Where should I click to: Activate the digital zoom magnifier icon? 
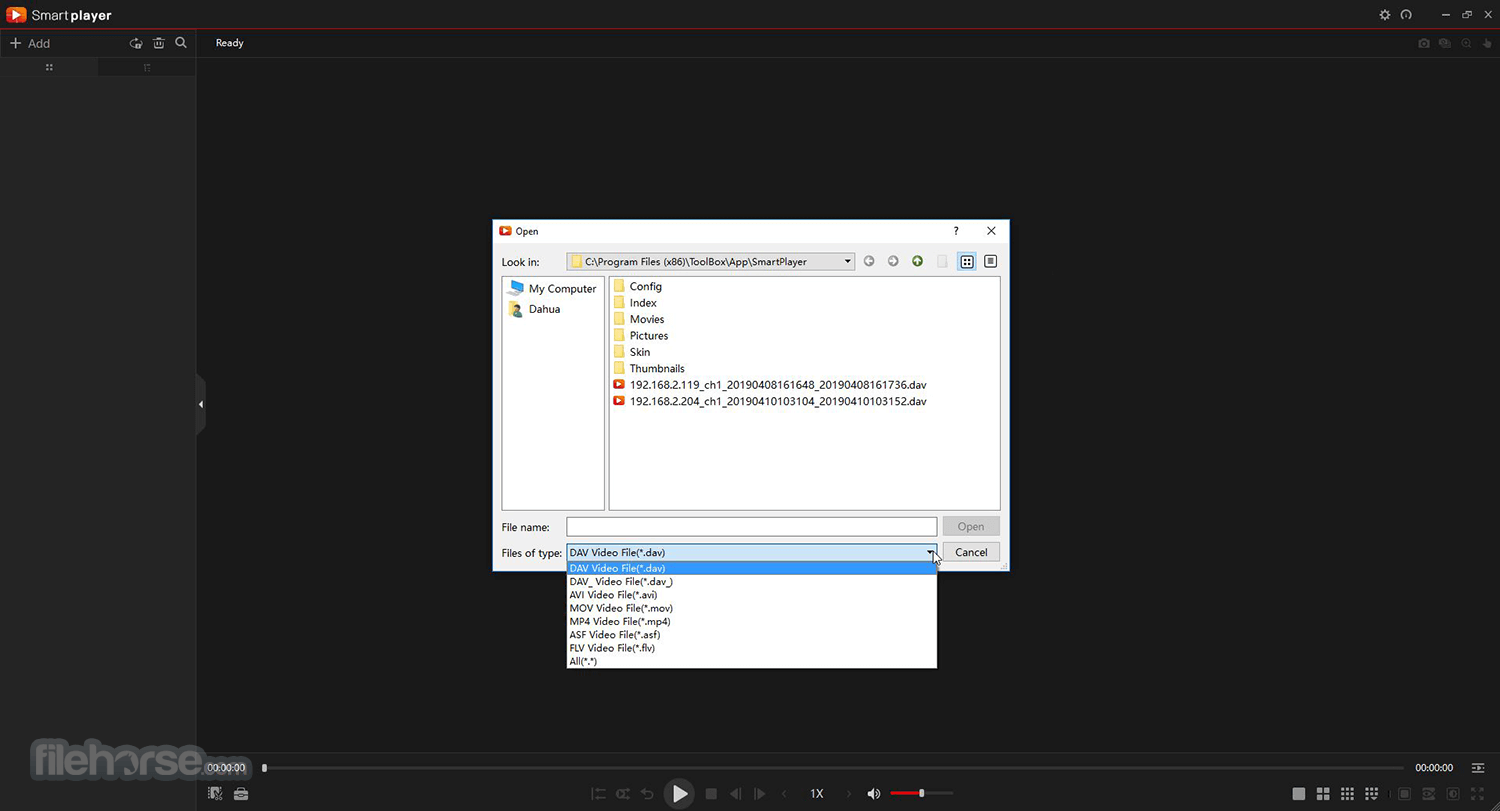click(1466, 43)
